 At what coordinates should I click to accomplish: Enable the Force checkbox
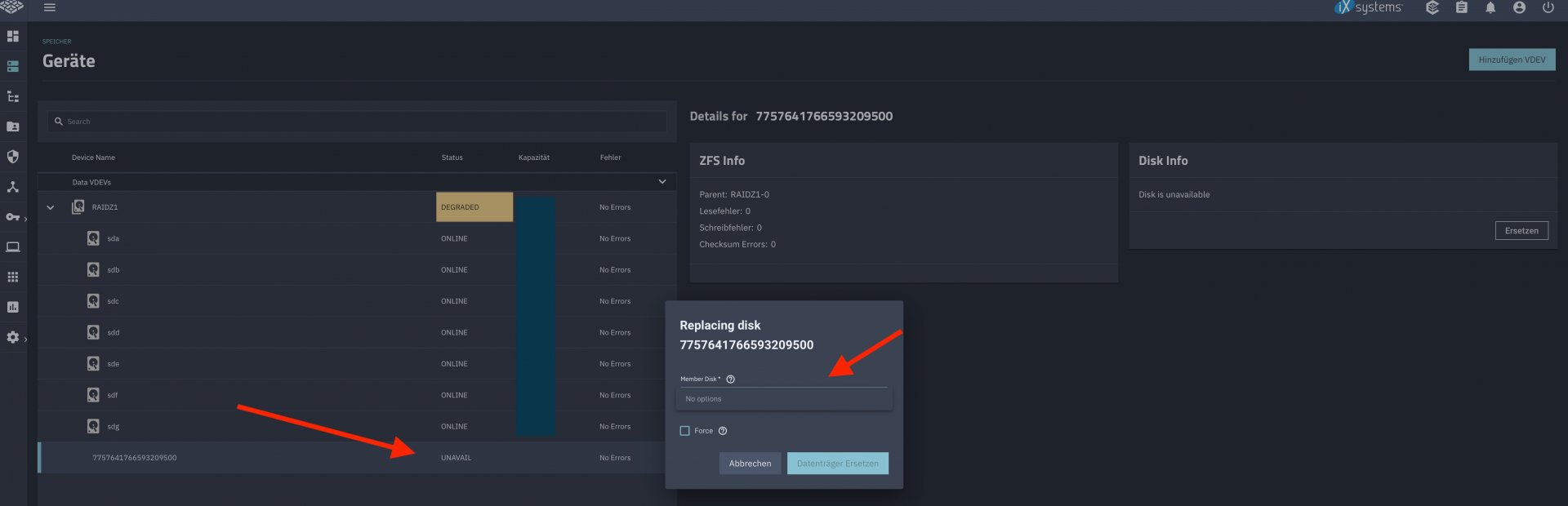tap(685, 431)
